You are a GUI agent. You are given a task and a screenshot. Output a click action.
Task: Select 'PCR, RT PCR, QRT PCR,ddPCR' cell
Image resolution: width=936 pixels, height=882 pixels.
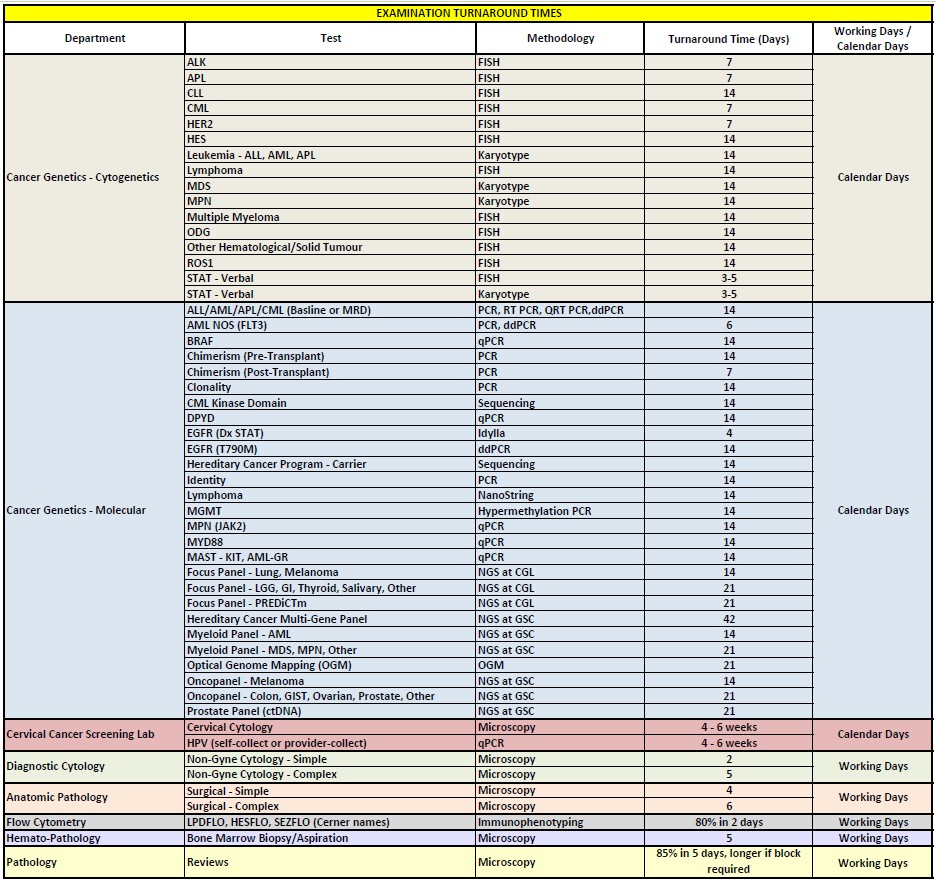click(x=560, y=310)
